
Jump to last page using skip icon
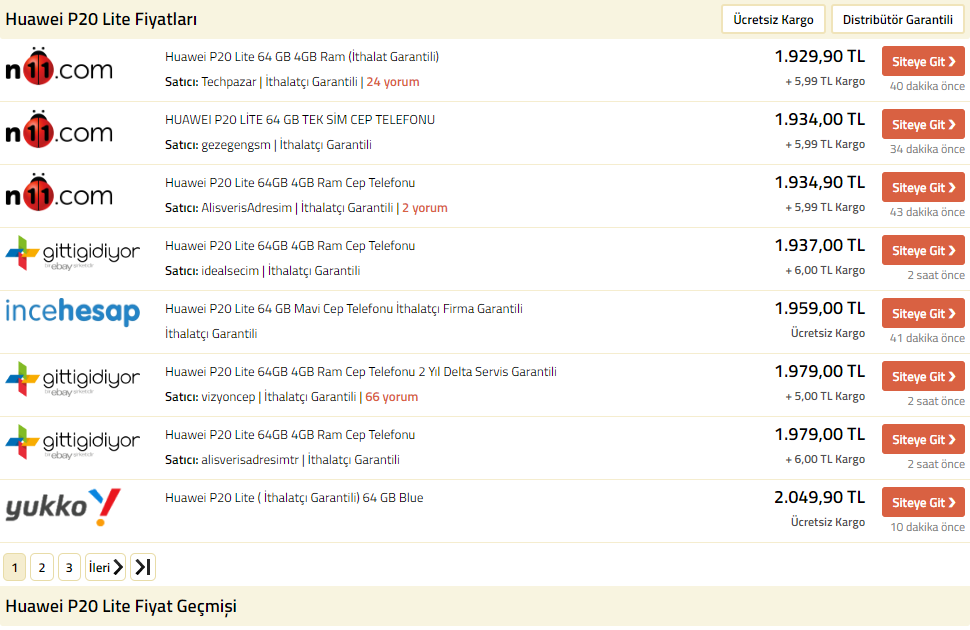click(143, 568)
